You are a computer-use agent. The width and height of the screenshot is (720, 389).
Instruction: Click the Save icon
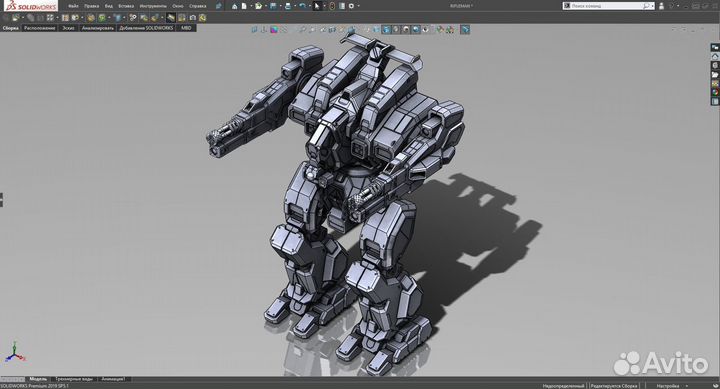point(273,6)
